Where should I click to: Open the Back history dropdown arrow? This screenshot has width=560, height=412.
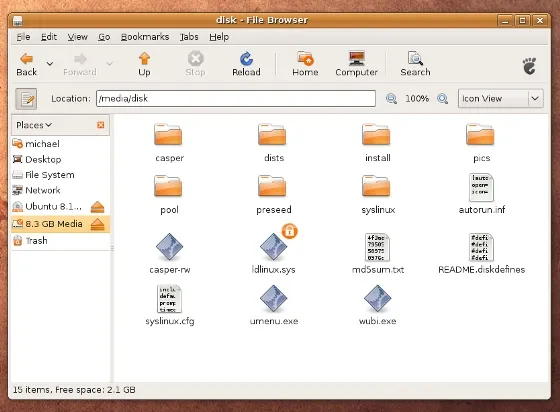pyautogui.click(x=50, y=64)
